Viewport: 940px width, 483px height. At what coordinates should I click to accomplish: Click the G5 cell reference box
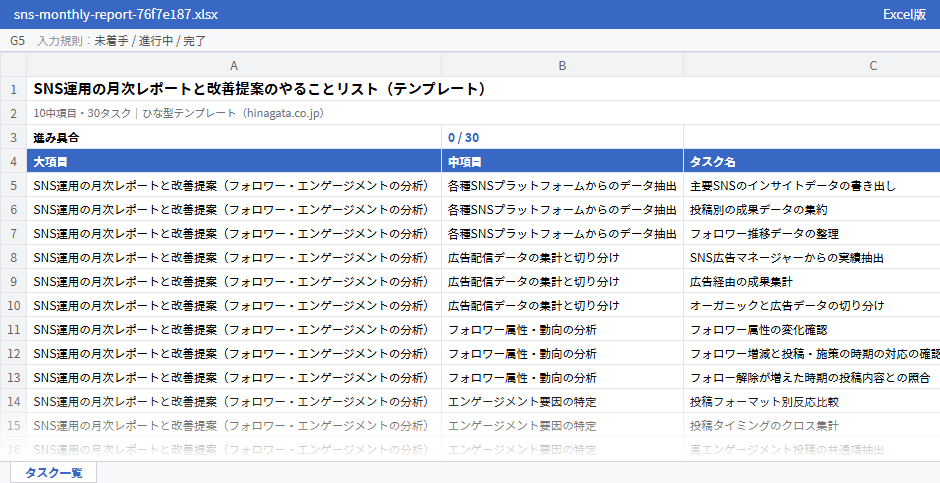17,41
